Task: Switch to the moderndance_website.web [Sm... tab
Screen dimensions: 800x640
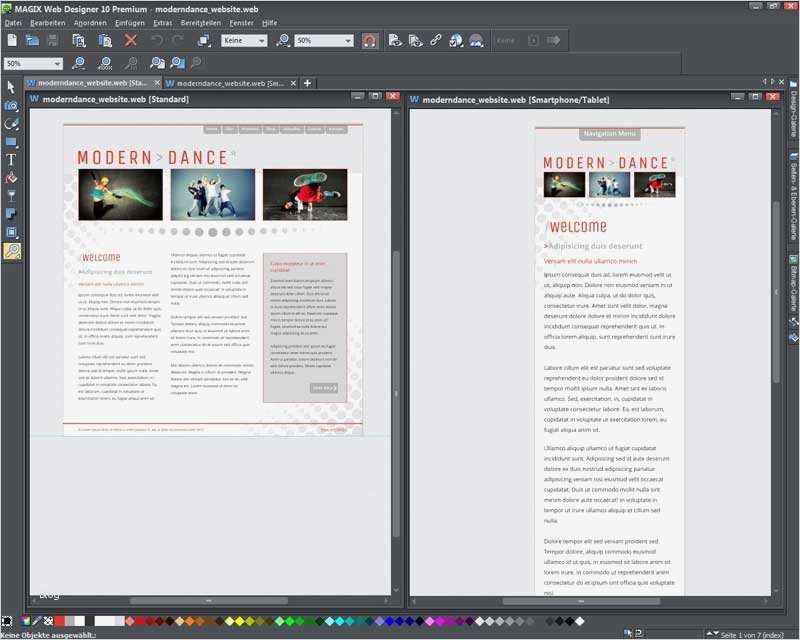Action: pos(228,83)
